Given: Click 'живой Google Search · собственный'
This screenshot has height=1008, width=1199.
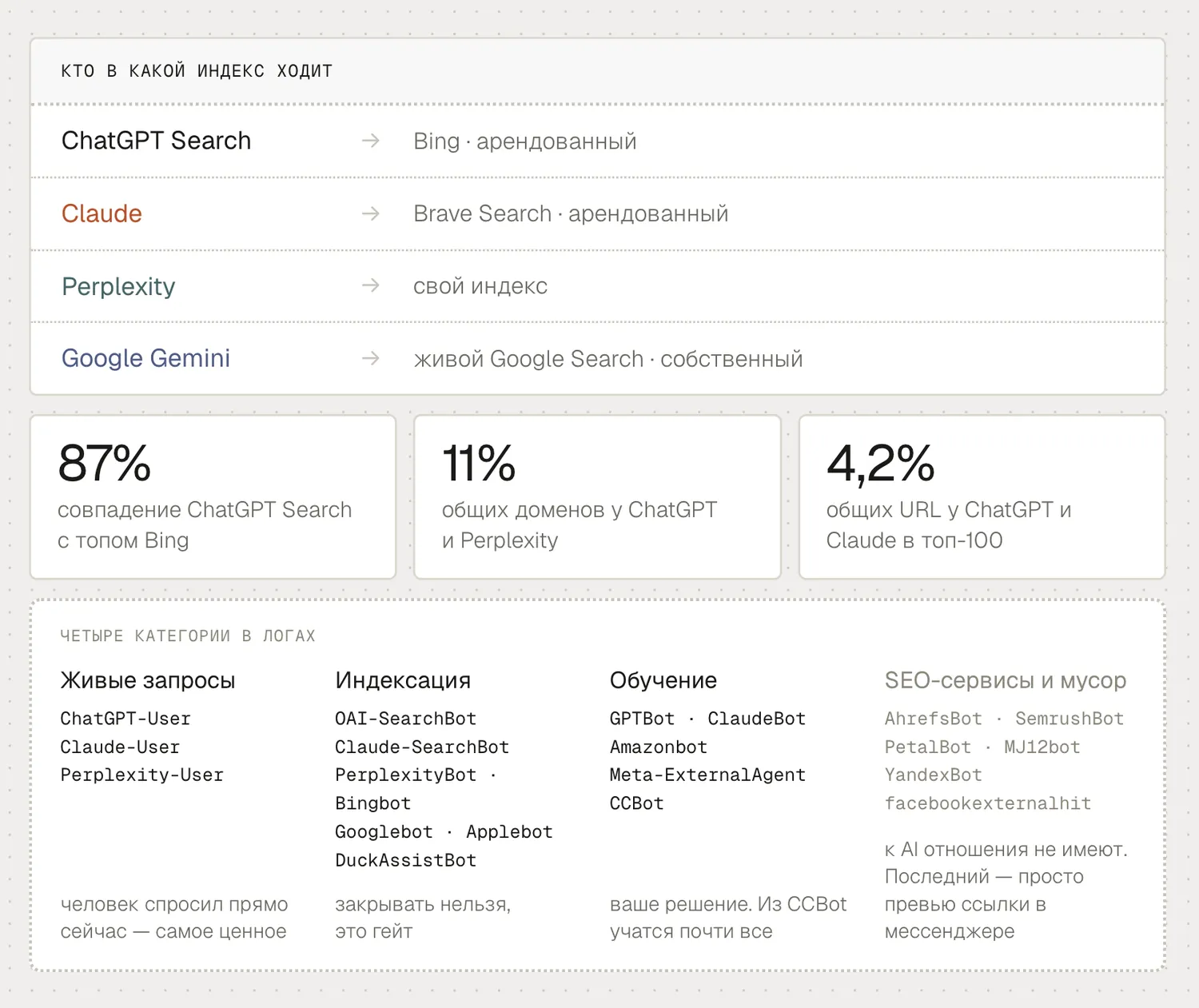Looking at the screenshot, I should (608, 359).
